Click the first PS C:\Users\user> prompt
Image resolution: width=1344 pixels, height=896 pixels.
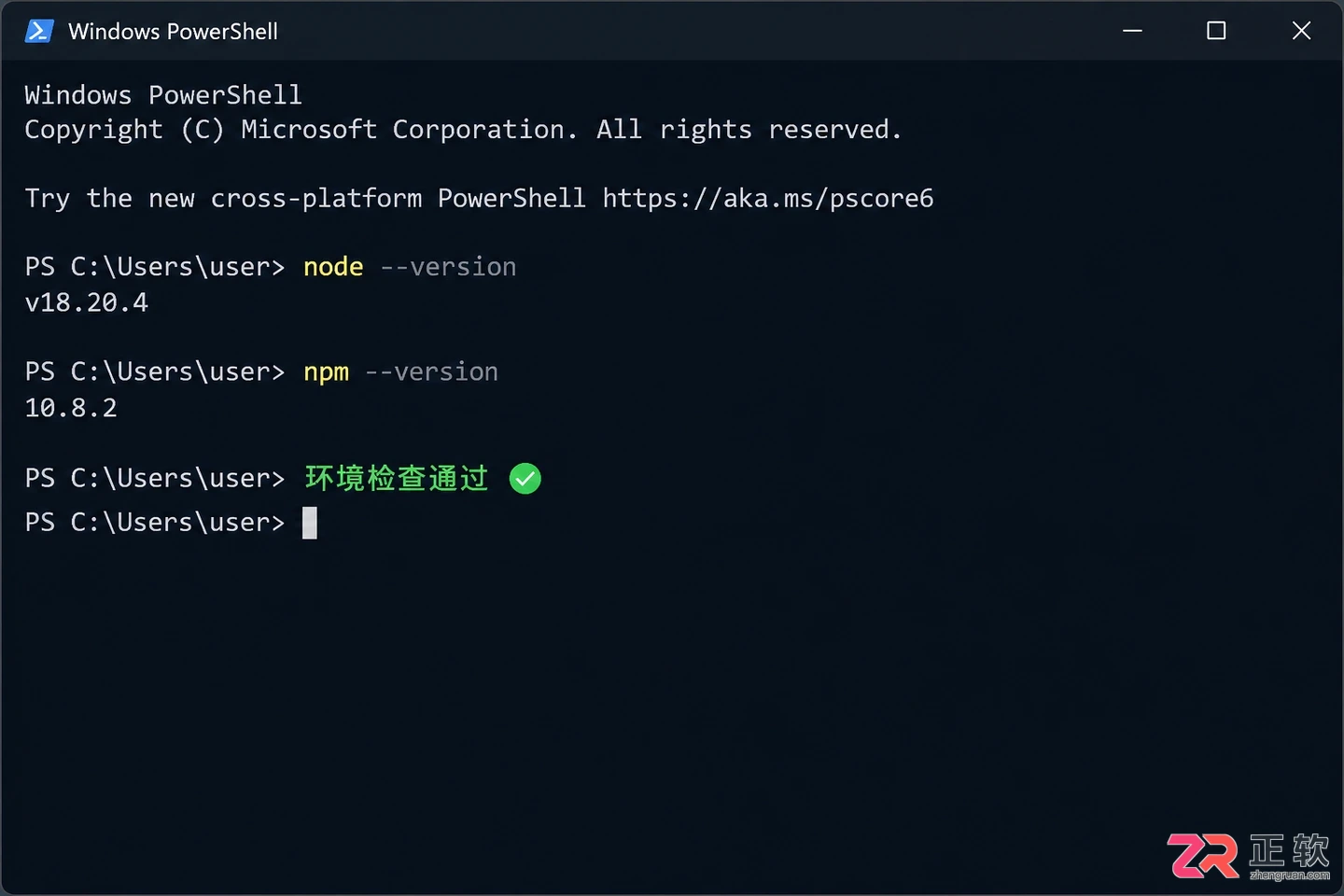pyautogui.click(x=155, y=267)
